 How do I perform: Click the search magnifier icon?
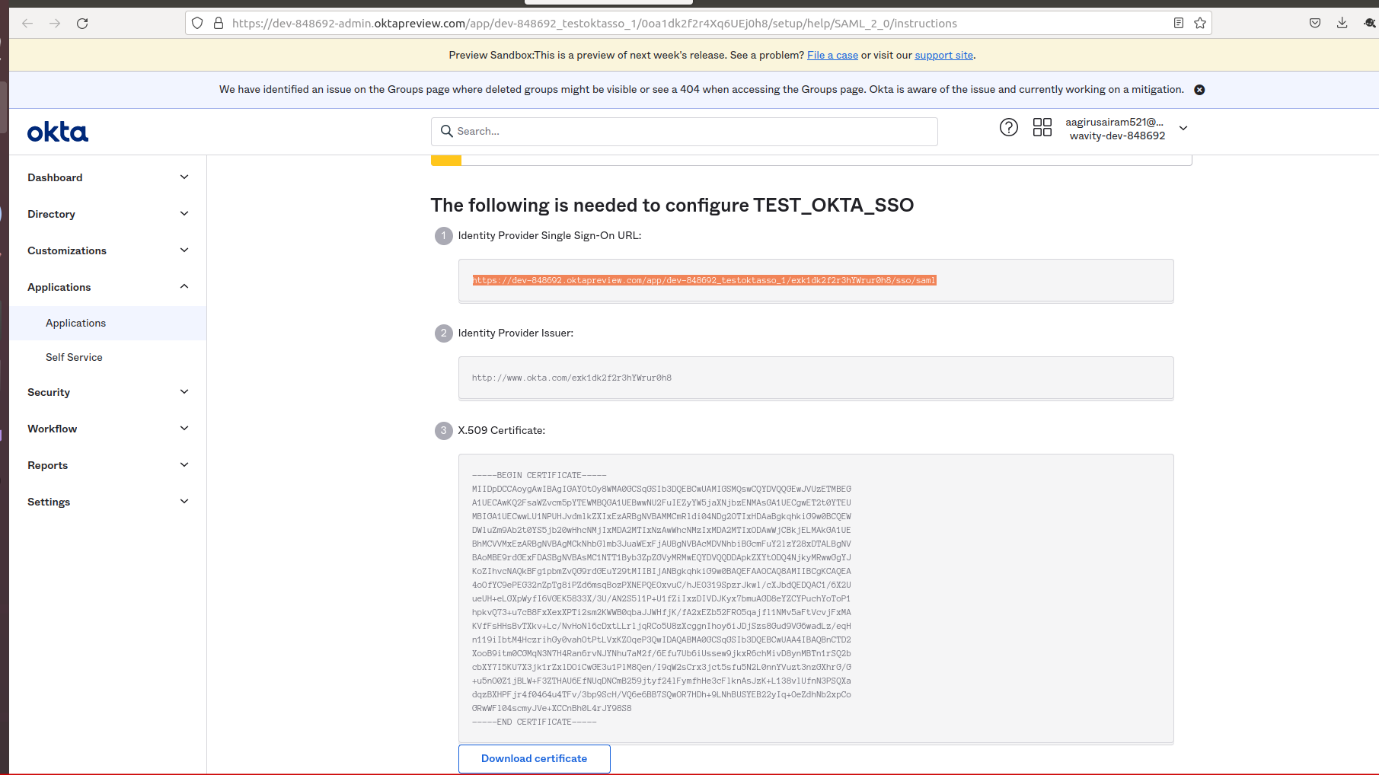coord(446,131)
